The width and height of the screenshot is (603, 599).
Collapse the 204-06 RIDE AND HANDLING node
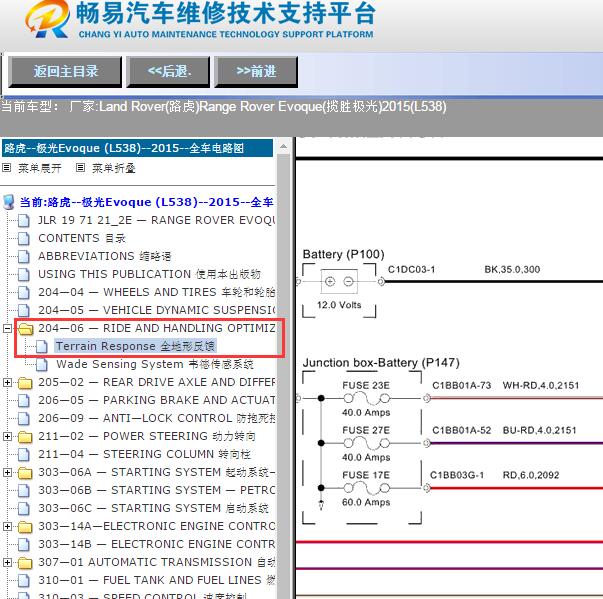pyautogui.click(x=7, y=329)
